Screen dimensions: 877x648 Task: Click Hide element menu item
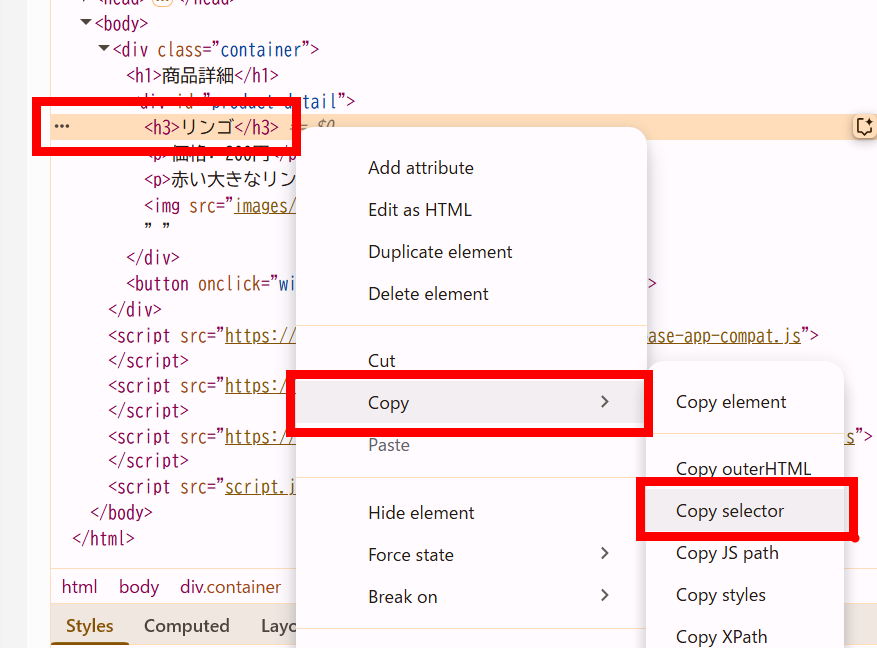coord(421,513)
